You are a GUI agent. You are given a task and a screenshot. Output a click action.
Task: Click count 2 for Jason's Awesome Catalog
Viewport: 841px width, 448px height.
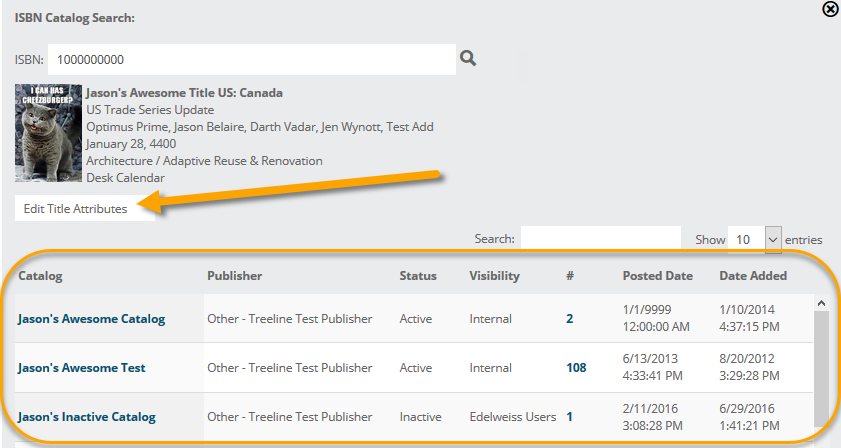(570, 319)
